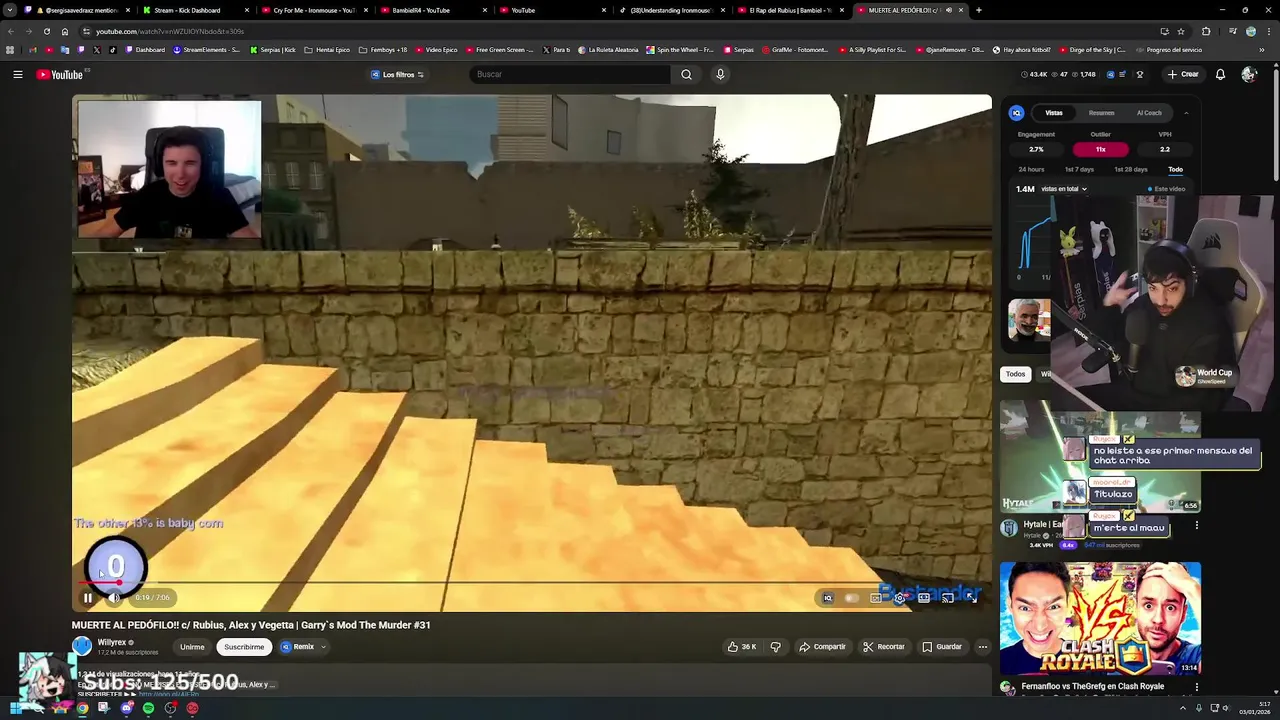This screenshot has height=720, width=1280.
Task: Dislike the video with thumbs down
Action: 775,647
